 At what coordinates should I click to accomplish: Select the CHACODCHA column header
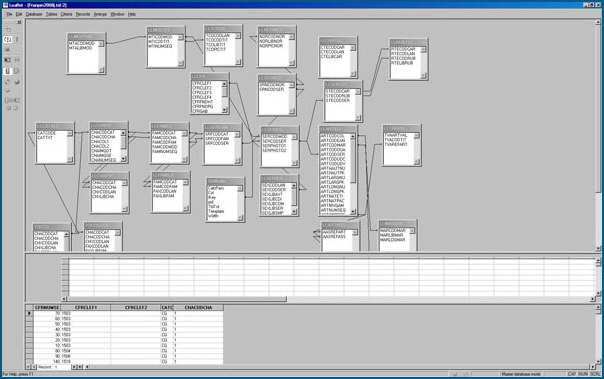pyautogui.click(x=198, y=307)
